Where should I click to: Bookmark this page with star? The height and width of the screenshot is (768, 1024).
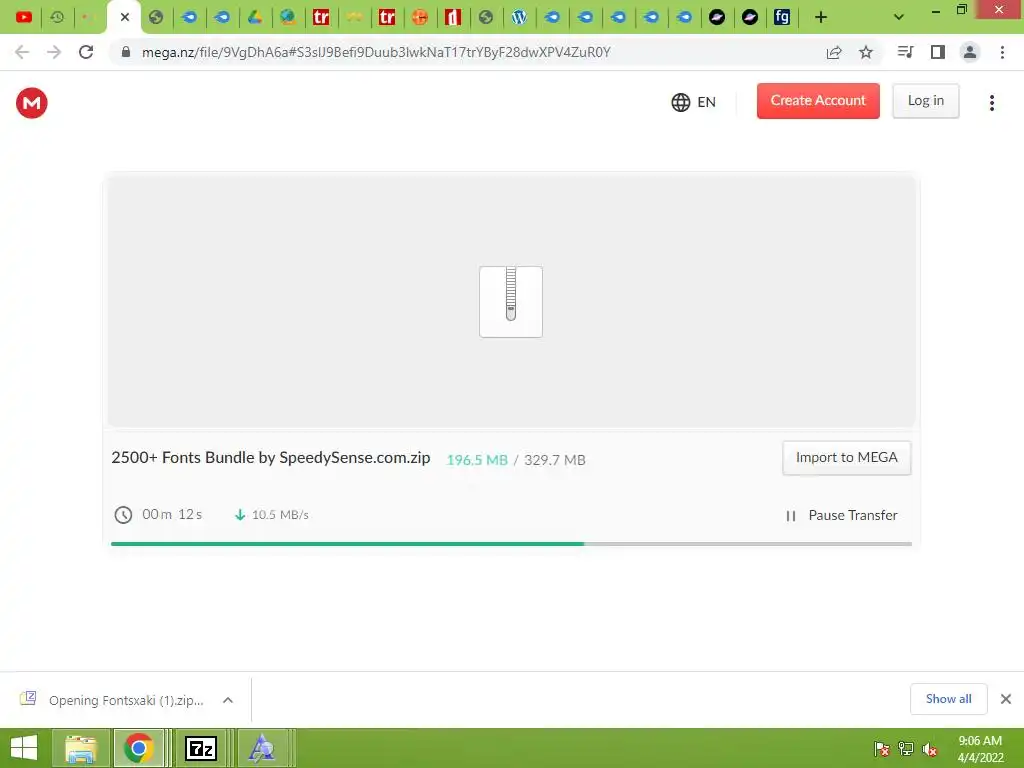(x=866, y=52)
